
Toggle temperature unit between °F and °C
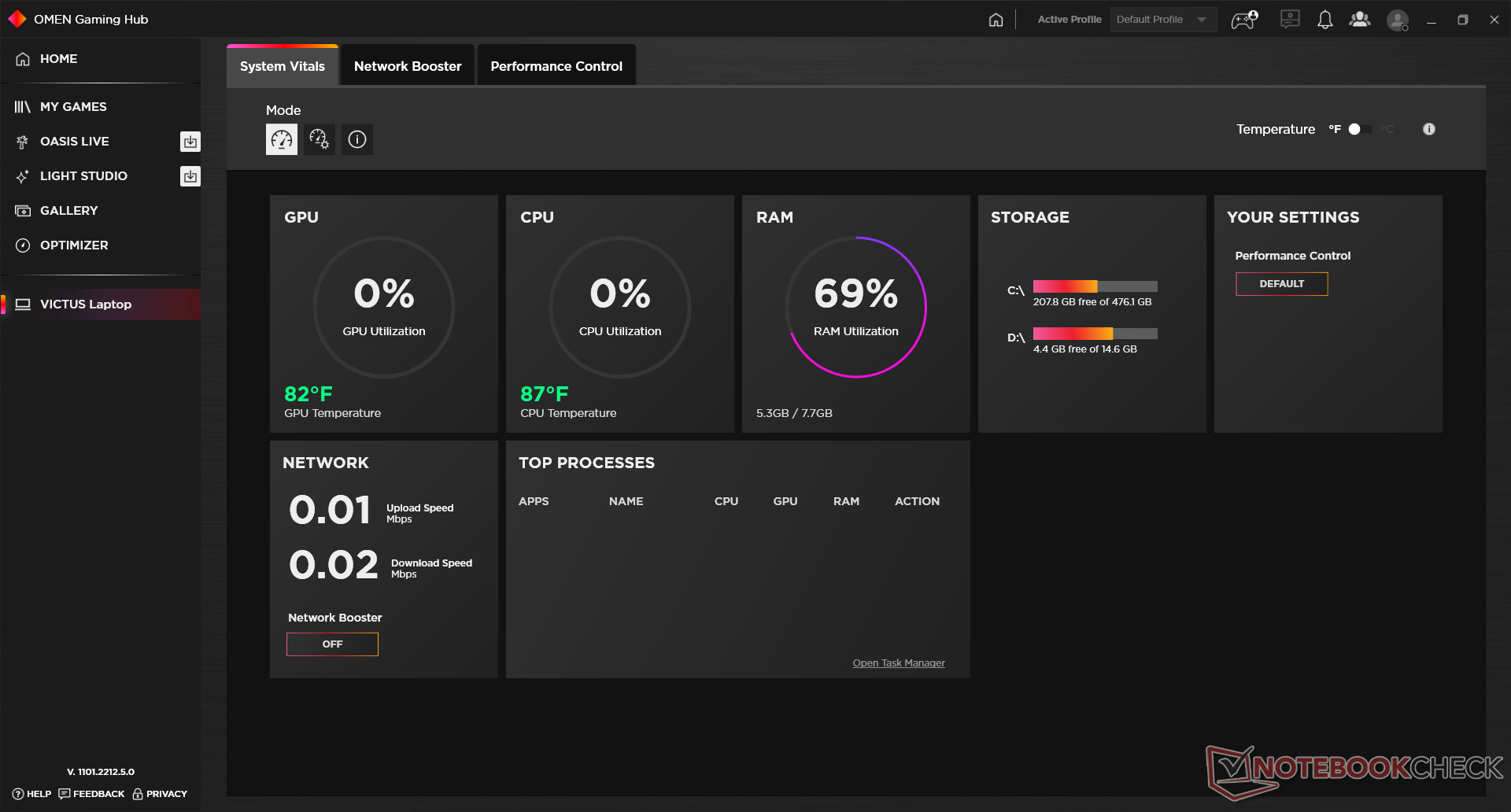(1361, 129)
